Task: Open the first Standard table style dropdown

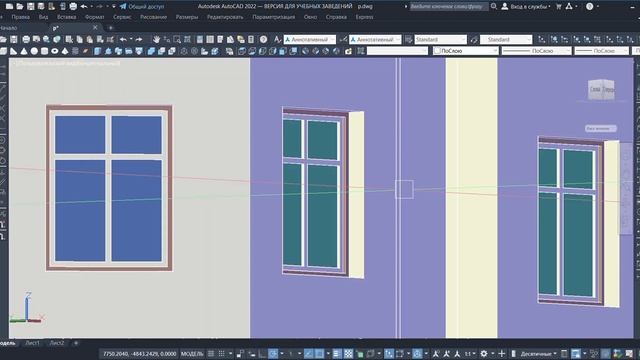Action: (x=440, y=40)
